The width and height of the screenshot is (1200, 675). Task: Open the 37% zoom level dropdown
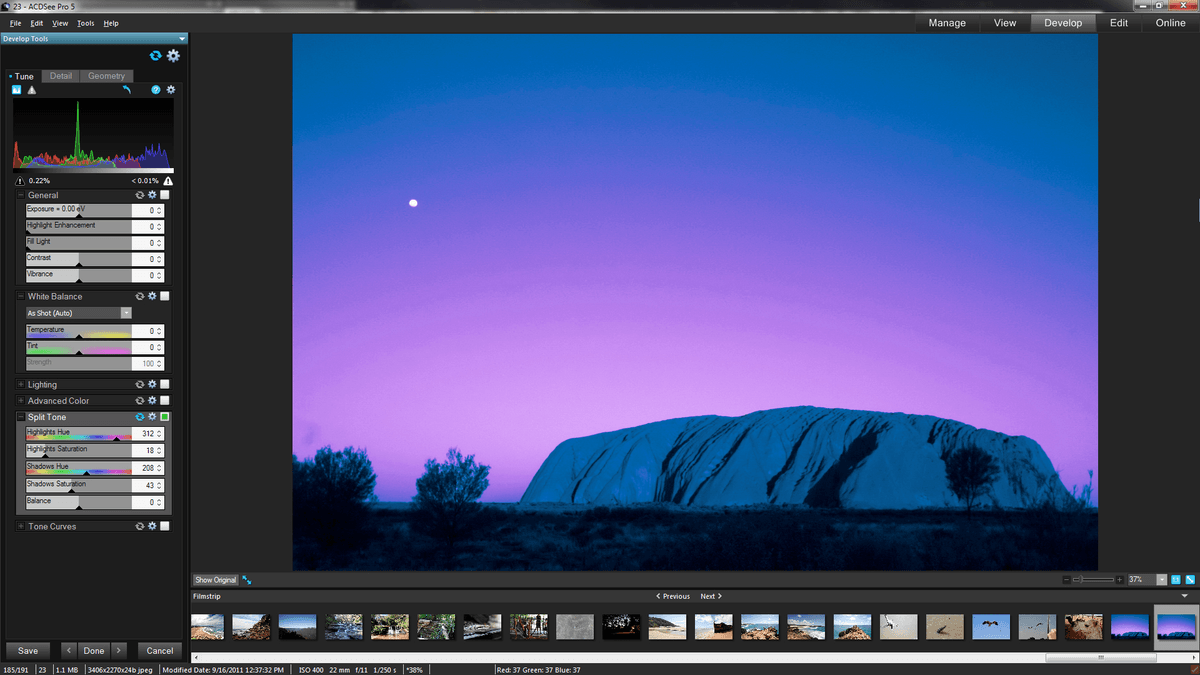1161,580
